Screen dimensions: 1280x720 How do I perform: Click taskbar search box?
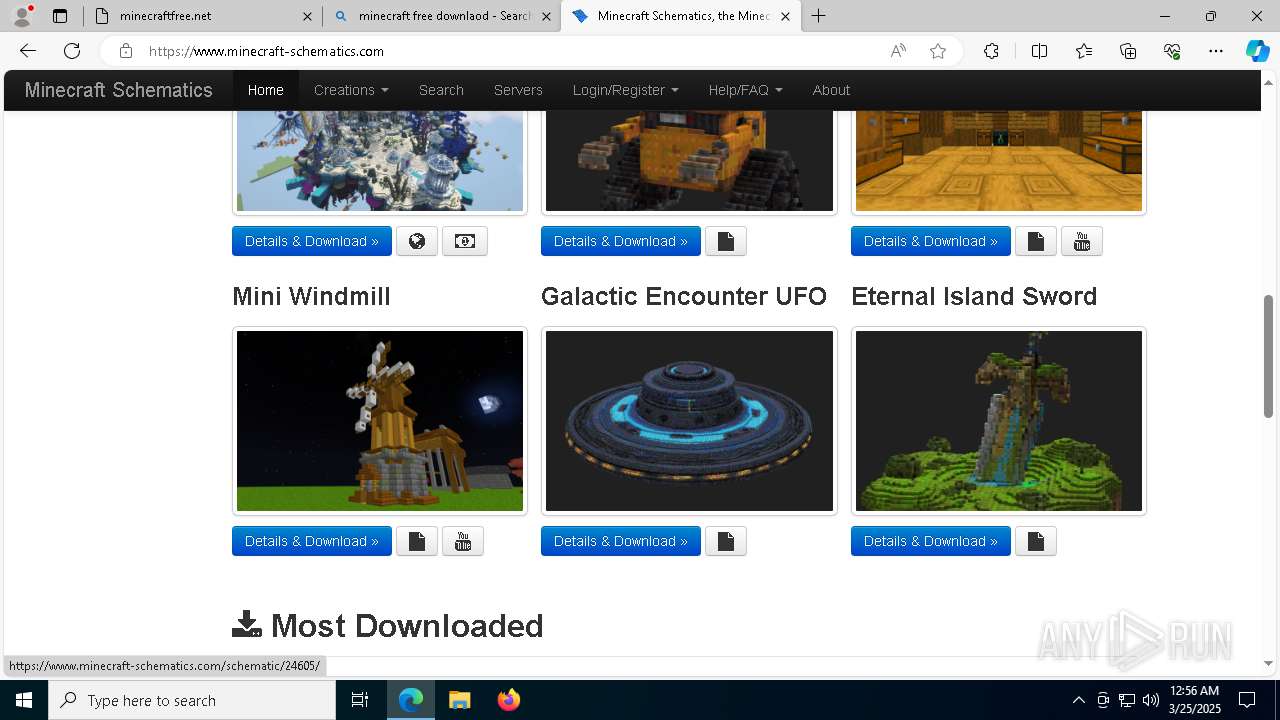pos(192,700)
